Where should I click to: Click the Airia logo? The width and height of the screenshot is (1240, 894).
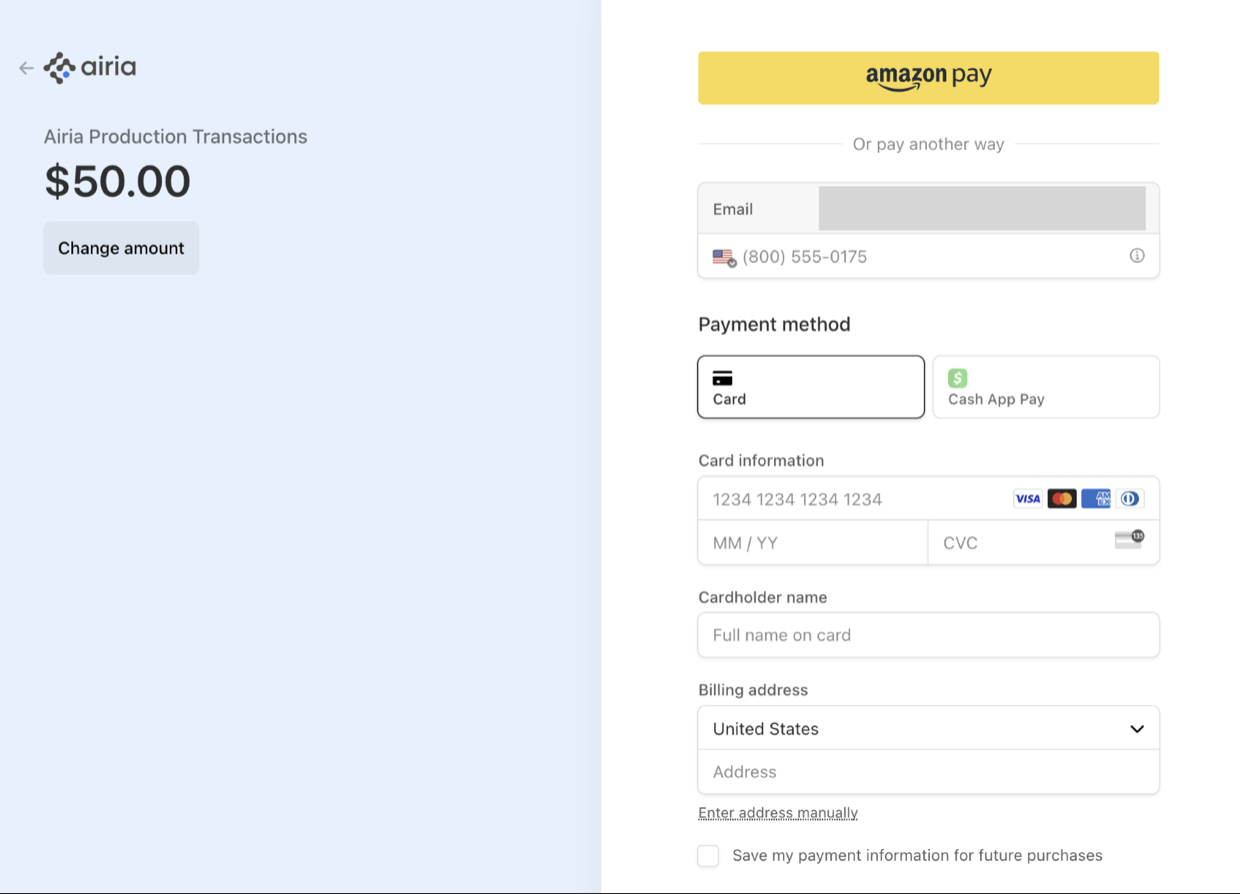point(90,68)
